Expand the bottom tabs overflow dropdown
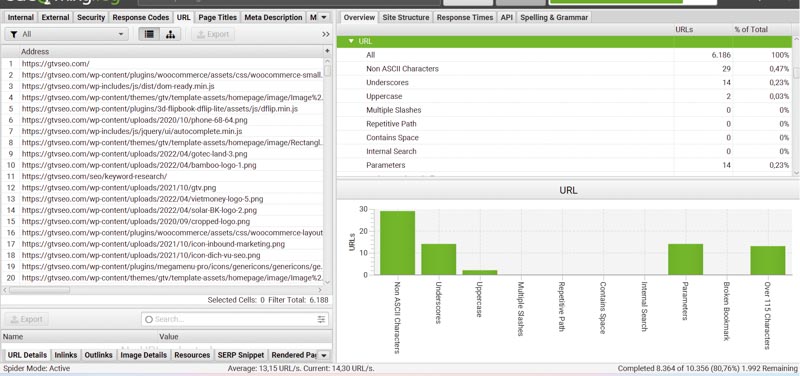The height and width of the screenshot is (376, 800). pyautogui.click(x=323, y=355)
